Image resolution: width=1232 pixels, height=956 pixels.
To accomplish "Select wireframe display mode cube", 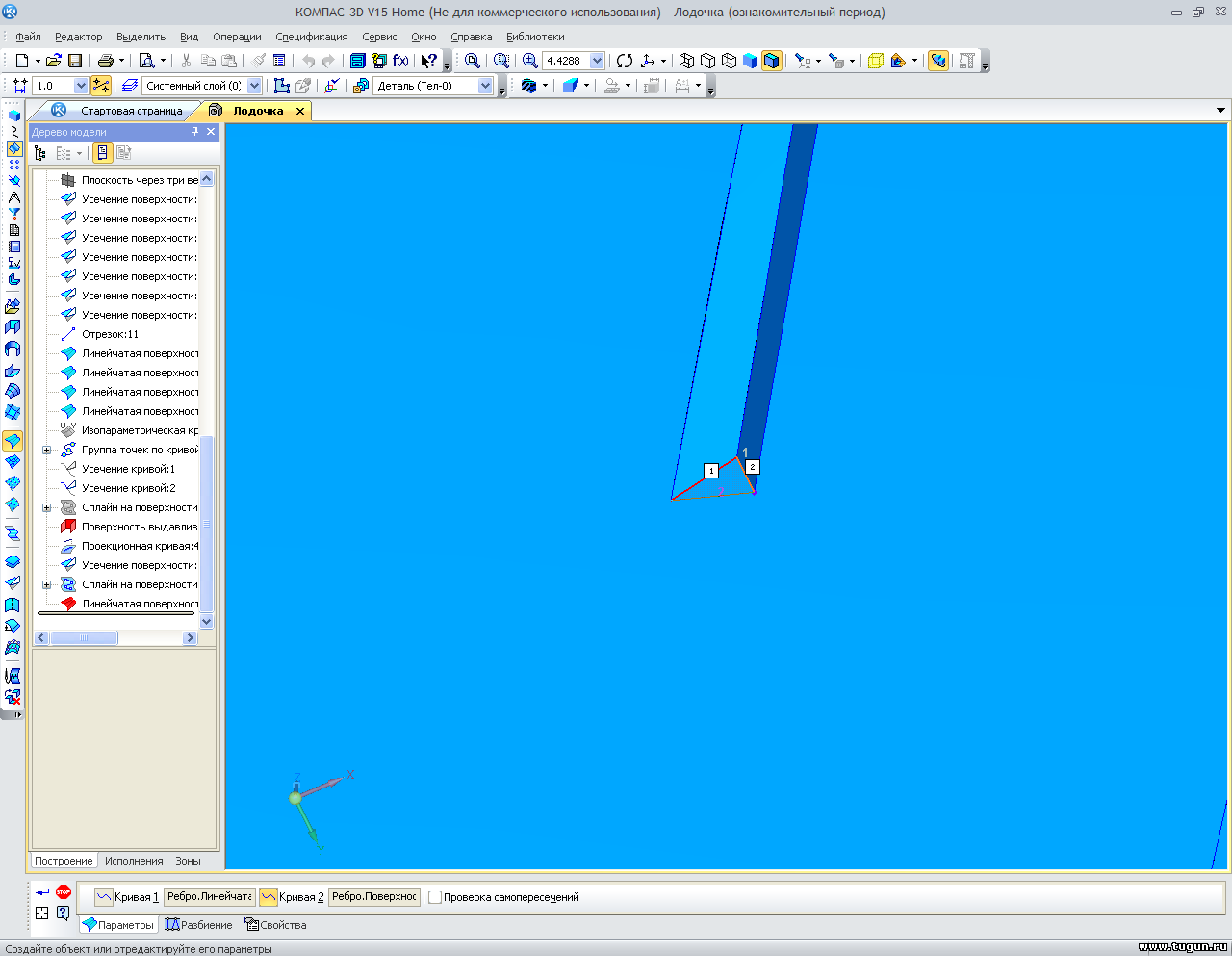I will [686, 61].
